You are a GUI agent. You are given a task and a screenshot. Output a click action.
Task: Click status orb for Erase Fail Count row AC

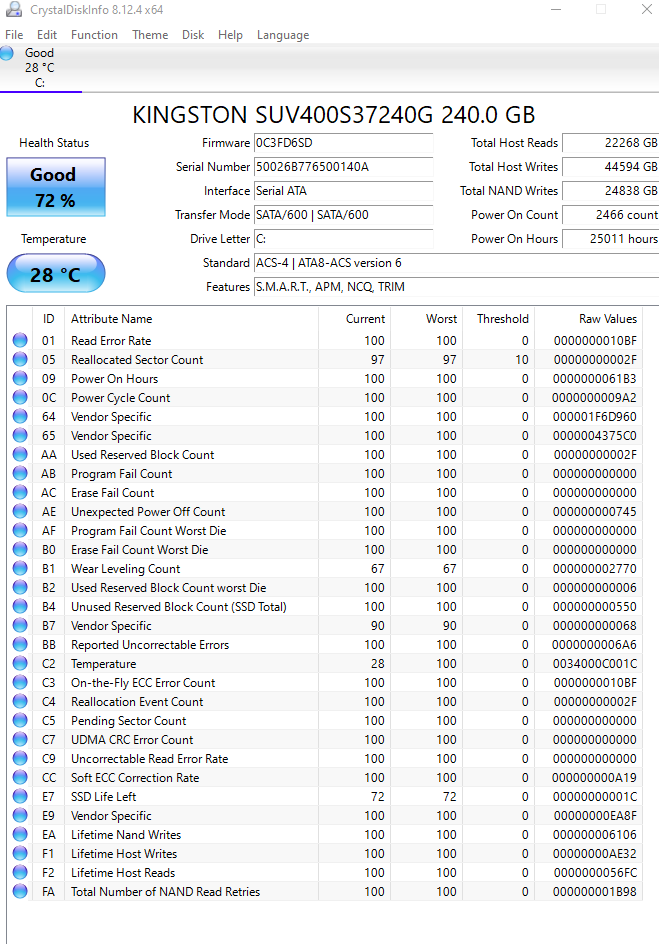[20, 492]
